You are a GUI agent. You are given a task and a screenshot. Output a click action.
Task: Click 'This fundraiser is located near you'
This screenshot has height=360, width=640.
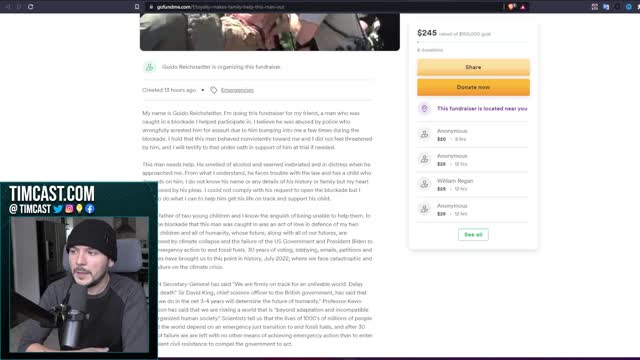tap(482, 109)
